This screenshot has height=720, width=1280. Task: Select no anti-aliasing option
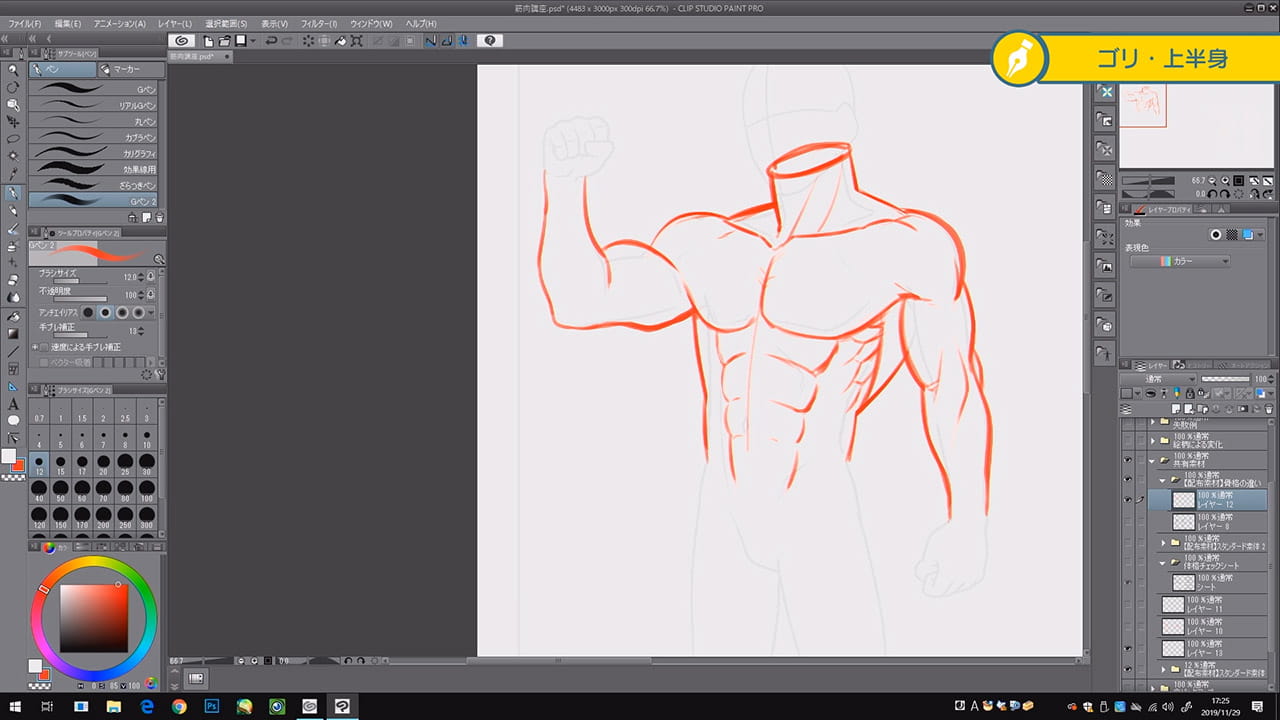click(x=88, y=313)
